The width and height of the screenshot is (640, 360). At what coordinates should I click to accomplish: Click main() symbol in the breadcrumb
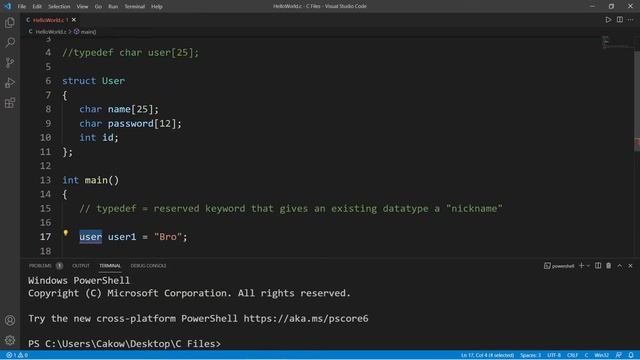point(85,31)
